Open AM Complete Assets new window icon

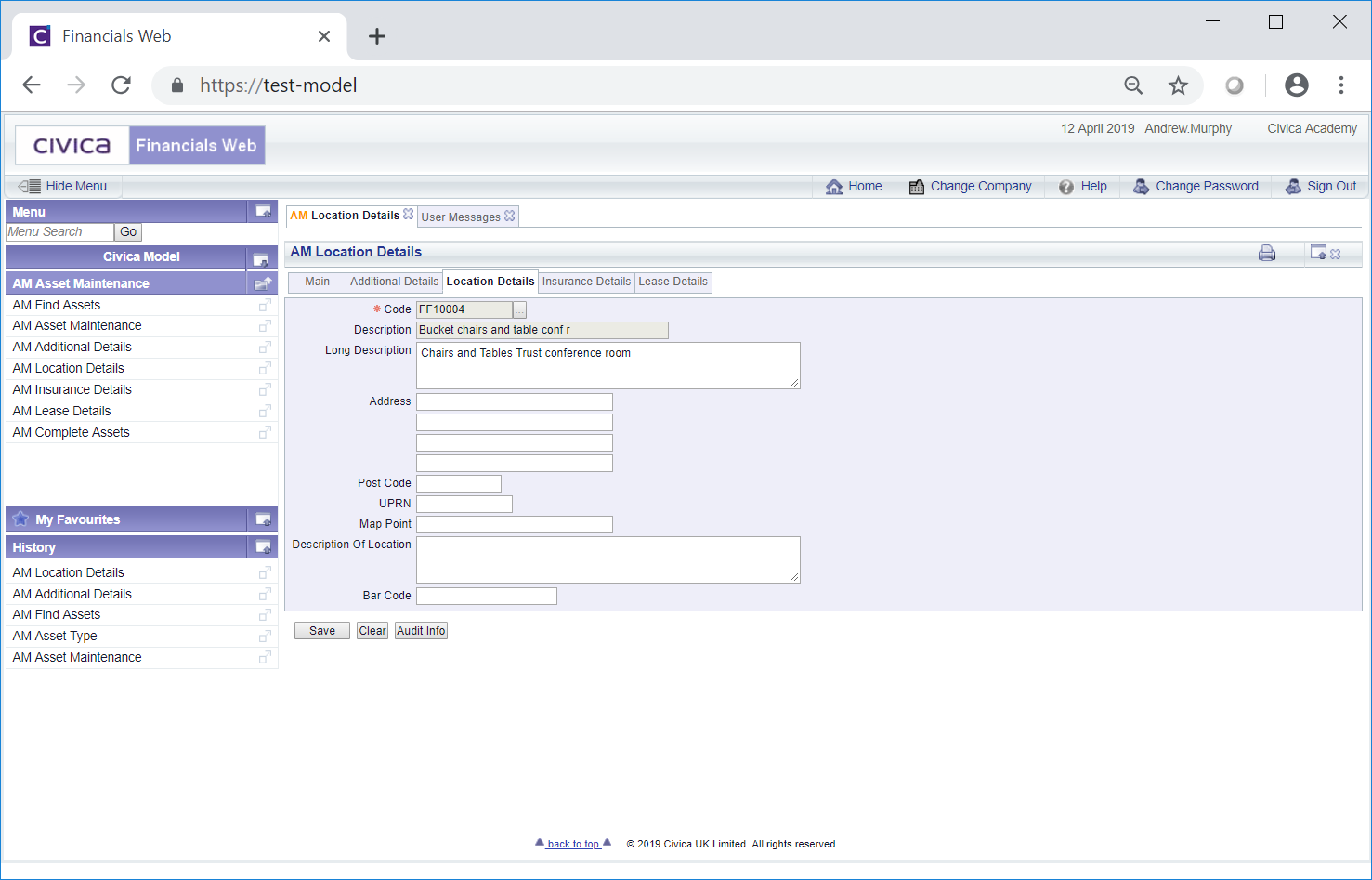[x=265, y=433]
